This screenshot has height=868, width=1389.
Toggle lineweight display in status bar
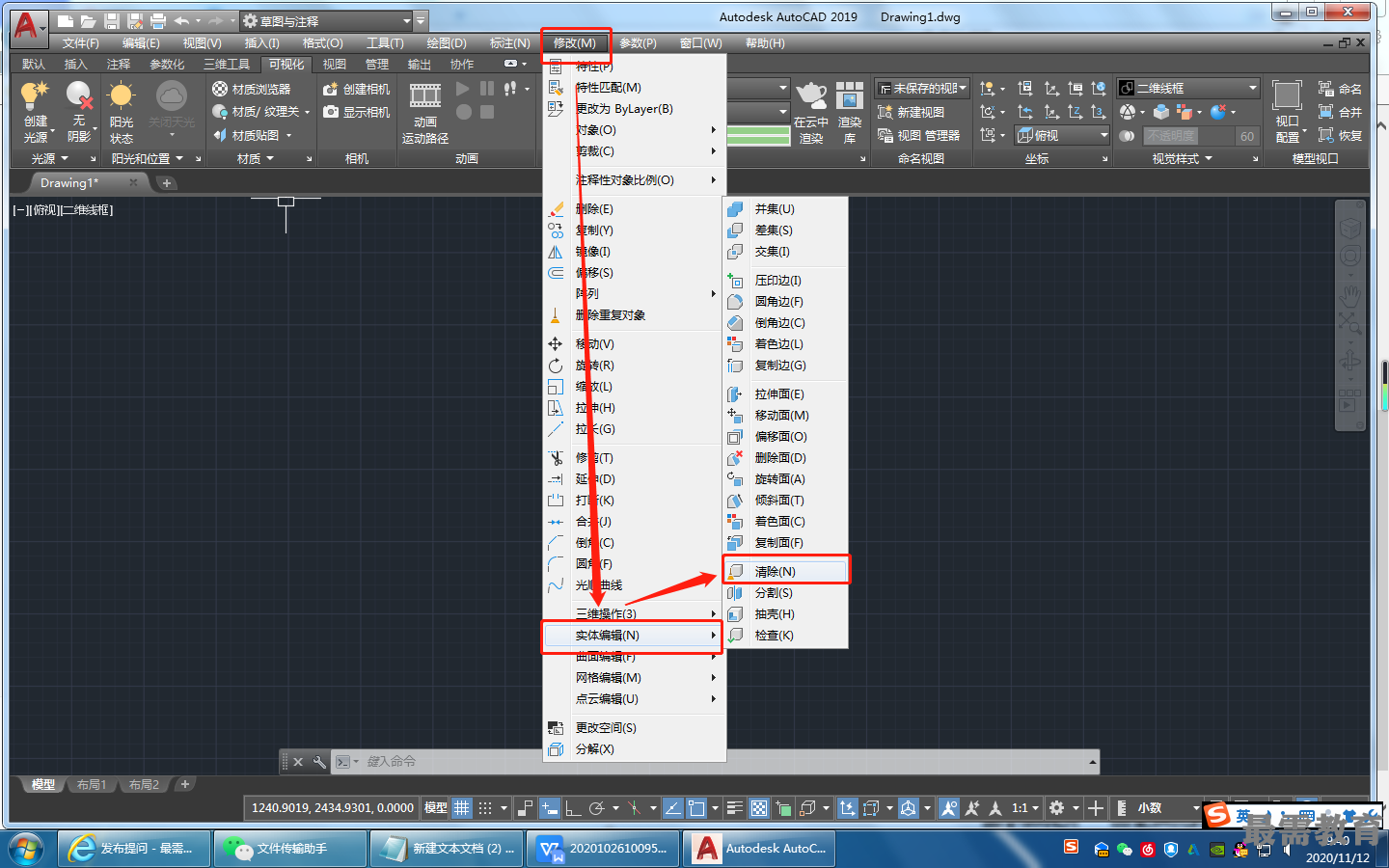[x=734, y=808]
